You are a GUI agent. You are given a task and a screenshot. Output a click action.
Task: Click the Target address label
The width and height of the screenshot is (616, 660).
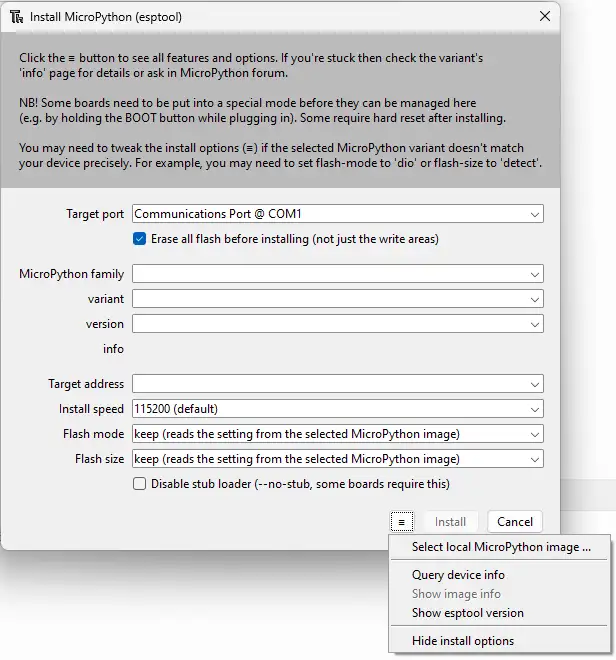point(85,384)
